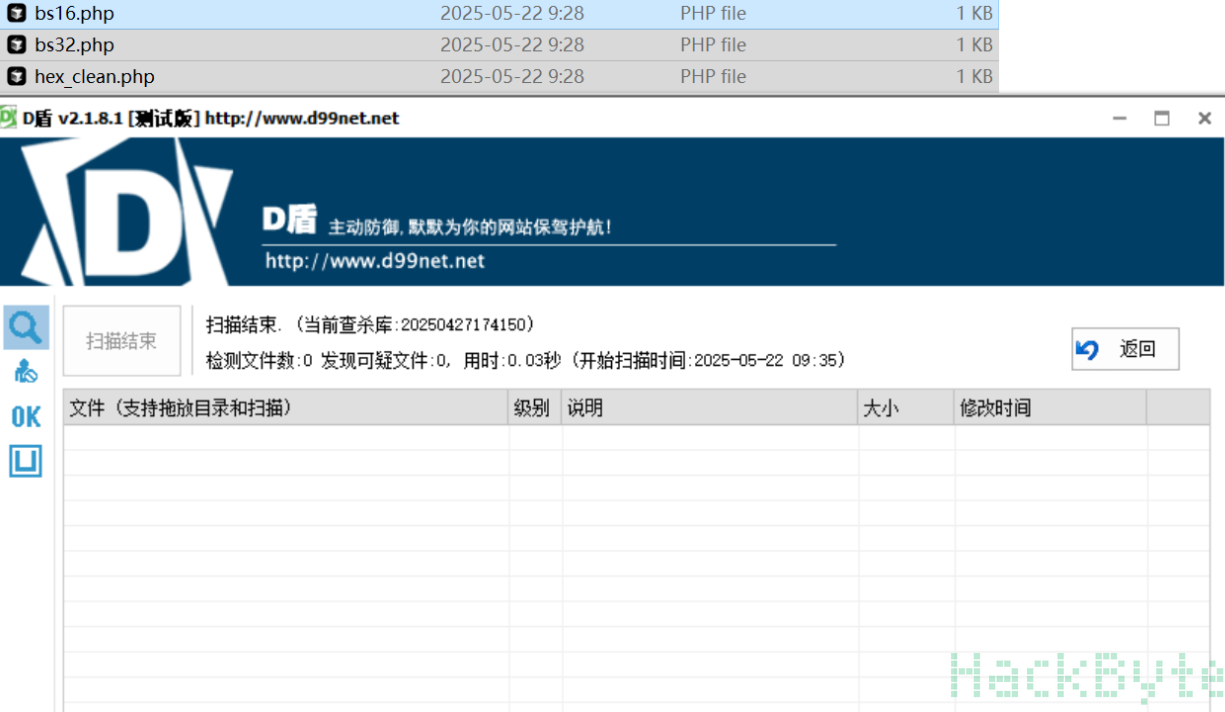Click the "1 KB" size of bs16.php
Screen dimensions: 1225x712
point(974,14)
